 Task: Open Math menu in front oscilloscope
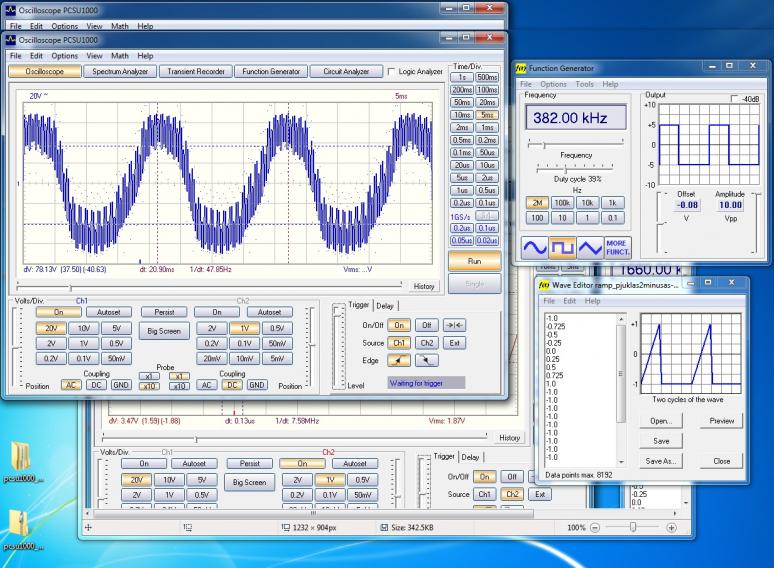point(119,56)
